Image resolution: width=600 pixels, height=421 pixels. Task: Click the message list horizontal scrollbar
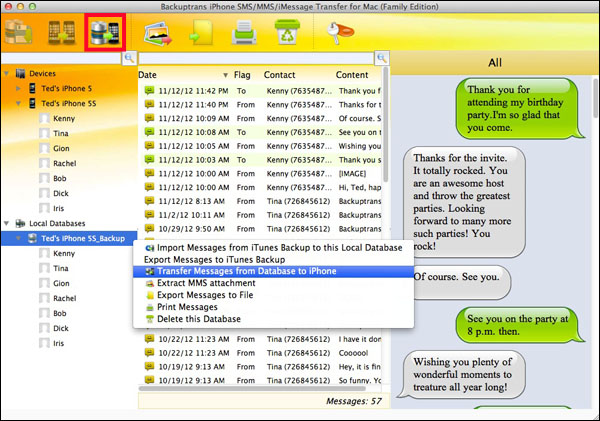(x=253, y=388)
